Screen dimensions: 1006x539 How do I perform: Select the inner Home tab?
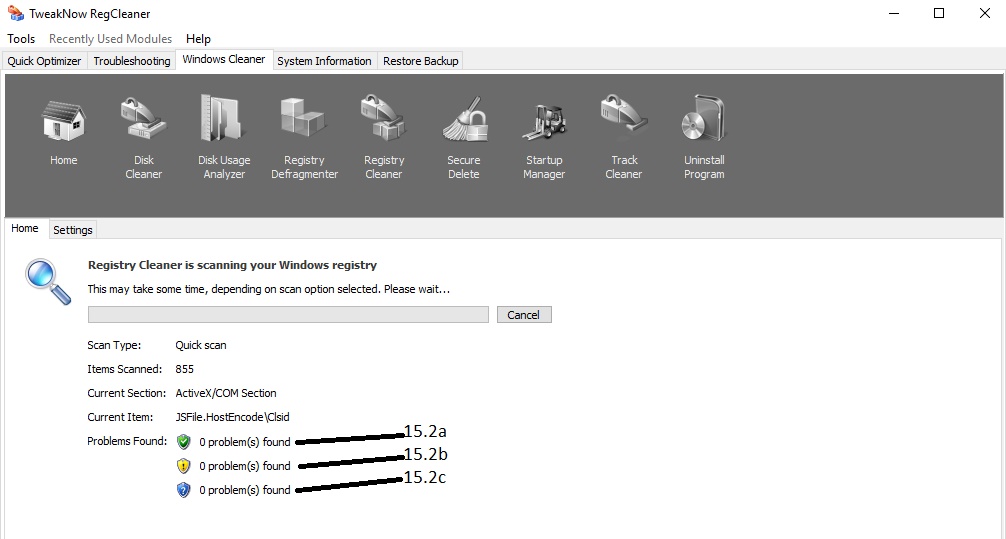click(x=25, y=228)
